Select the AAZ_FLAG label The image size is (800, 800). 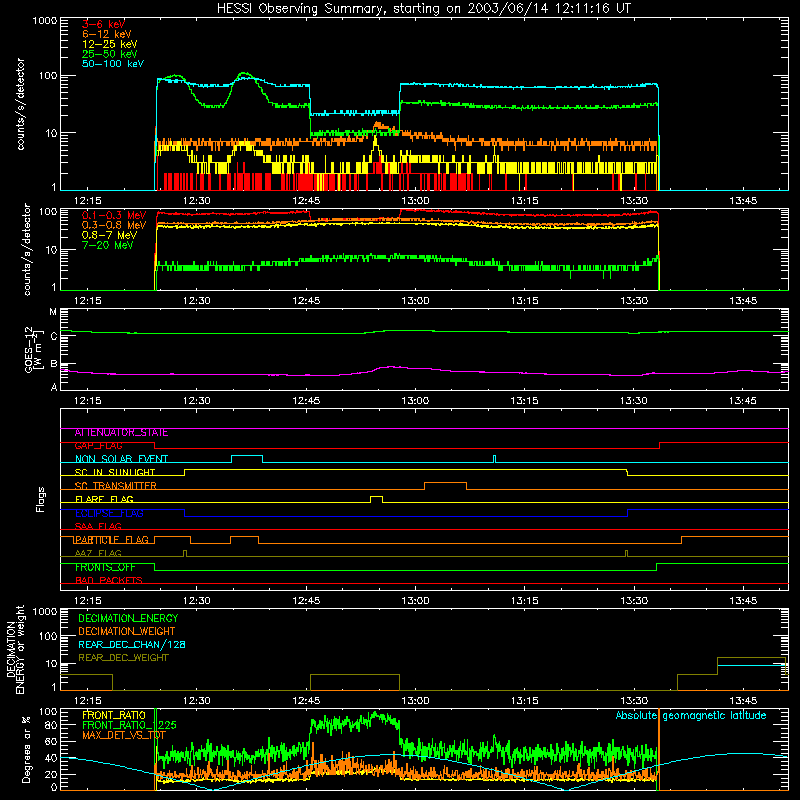(98, 553)
